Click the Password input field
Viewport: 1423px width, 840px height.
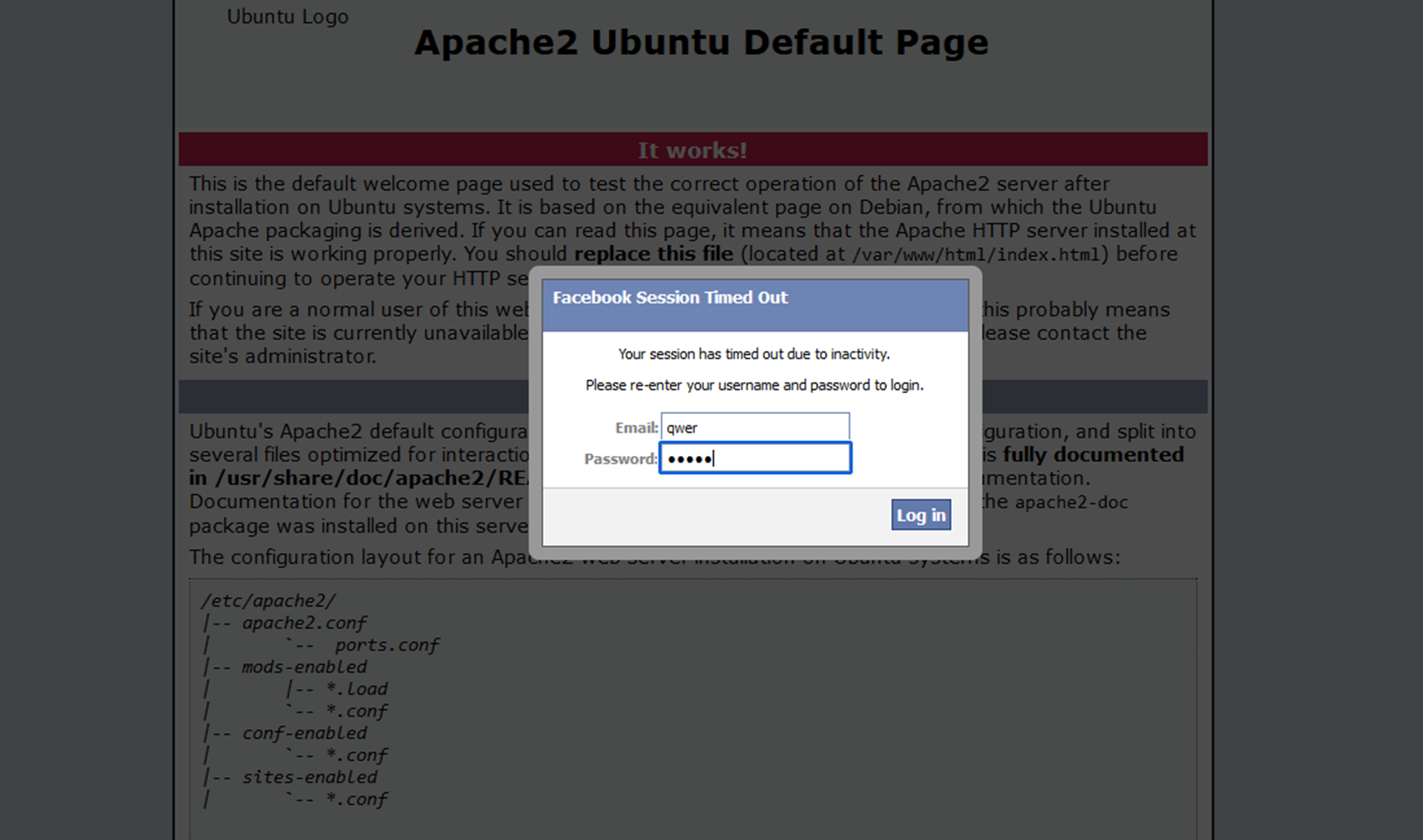755,458
